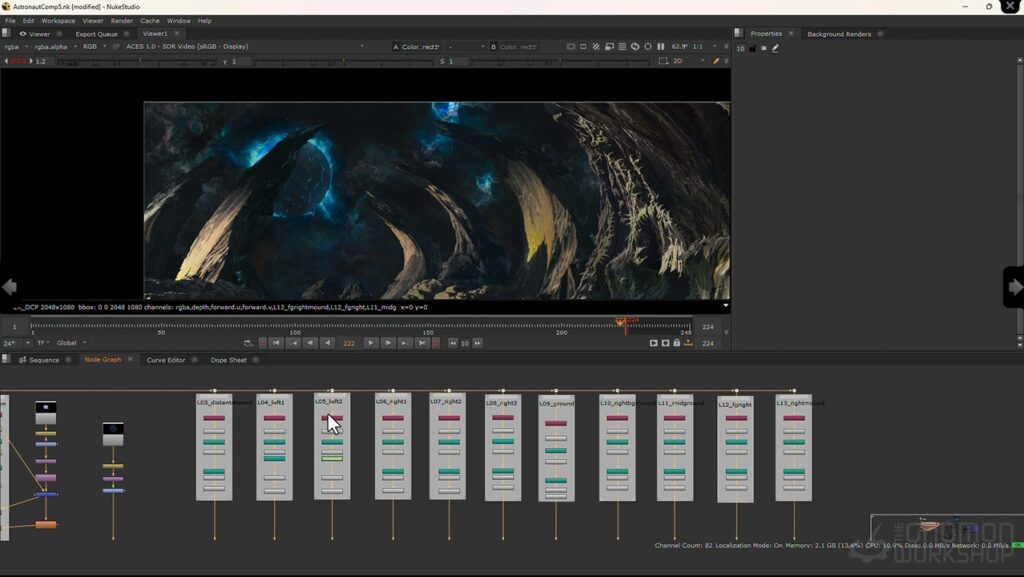Click the refresh viewer icon
Image resolution: width=1024 pixels, height=577 pixels.
635,47
